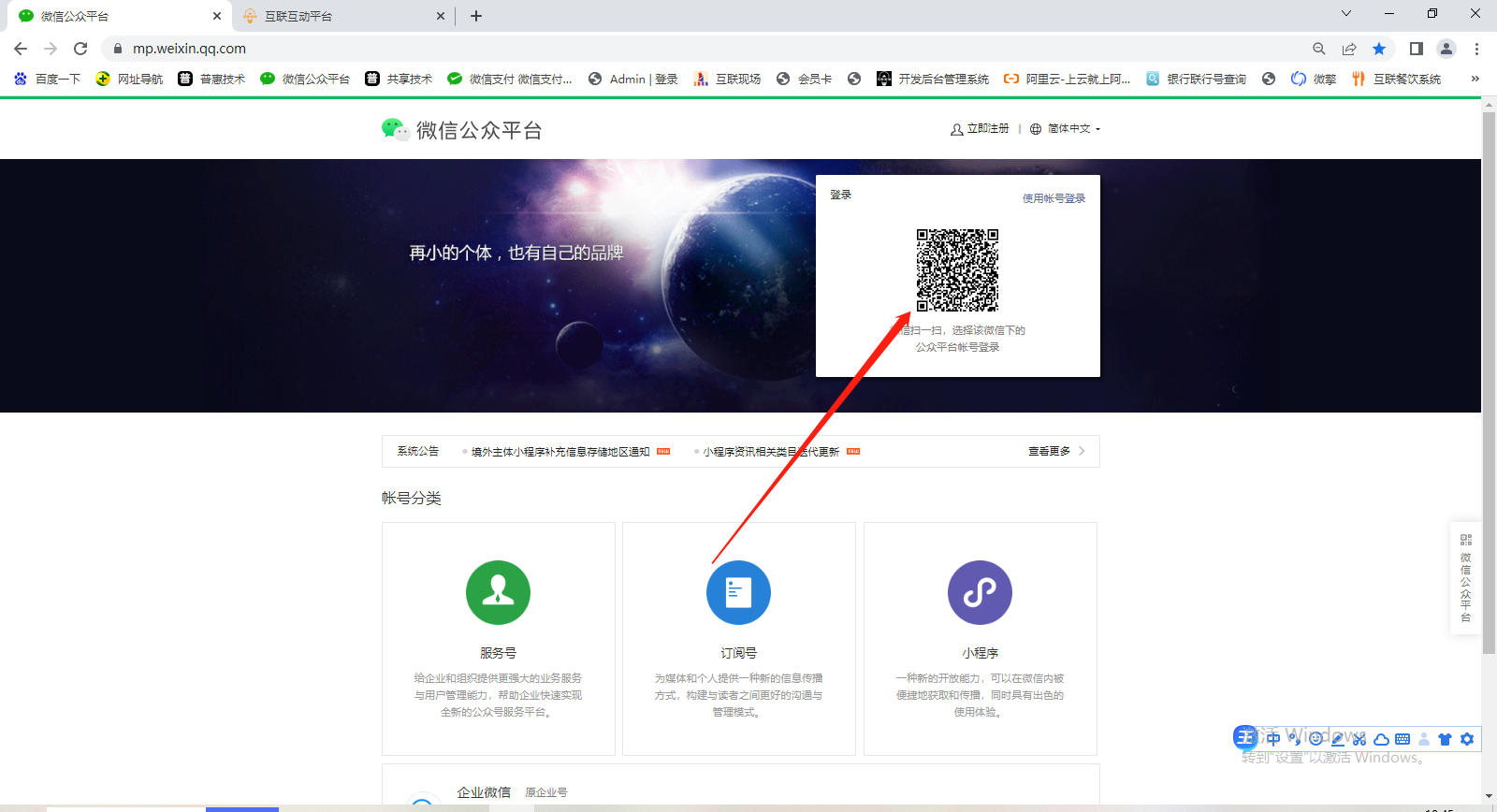This screenshot has height=812, width=1497.
Task: Click the page vertical scrollbar
Action: tap(1489, 382)
